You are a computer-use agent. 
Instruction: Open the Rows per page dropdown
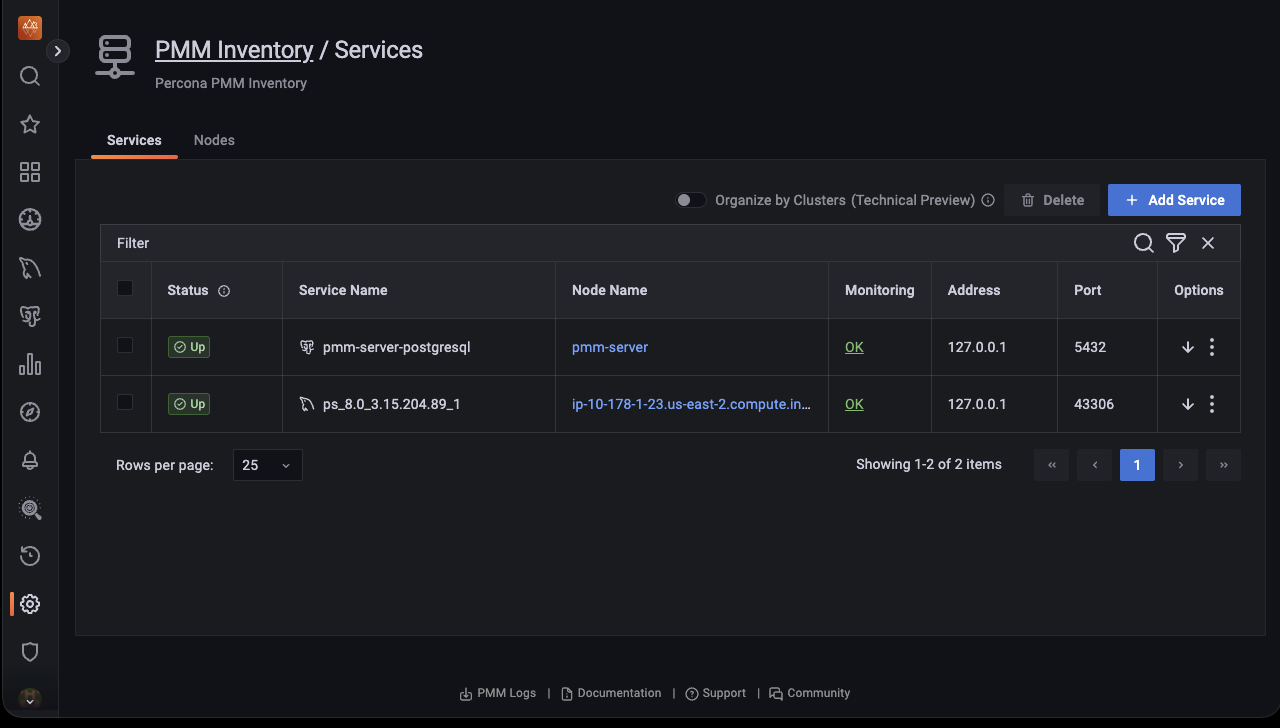pyautogui.click(x=267, y=465)
